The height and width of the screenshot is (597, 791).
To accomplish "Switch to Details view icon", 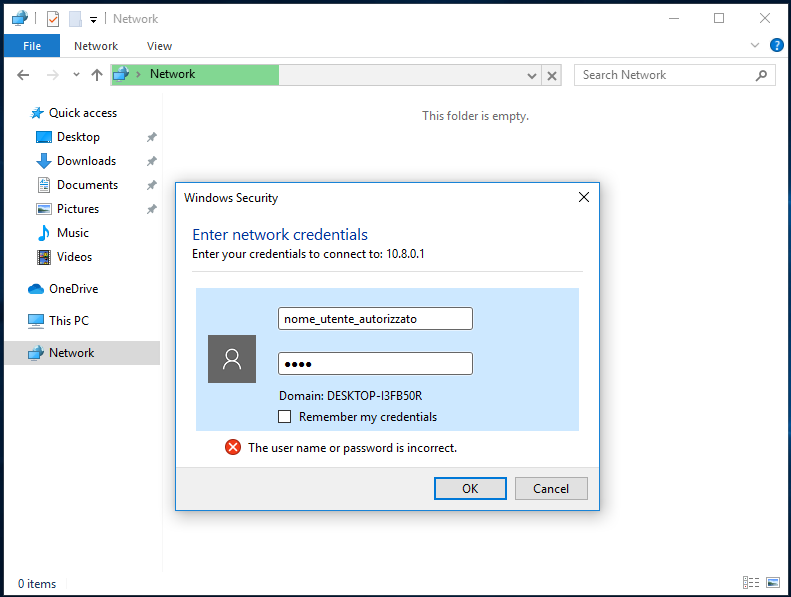I will pyautogui.click(x=751, y=582).
